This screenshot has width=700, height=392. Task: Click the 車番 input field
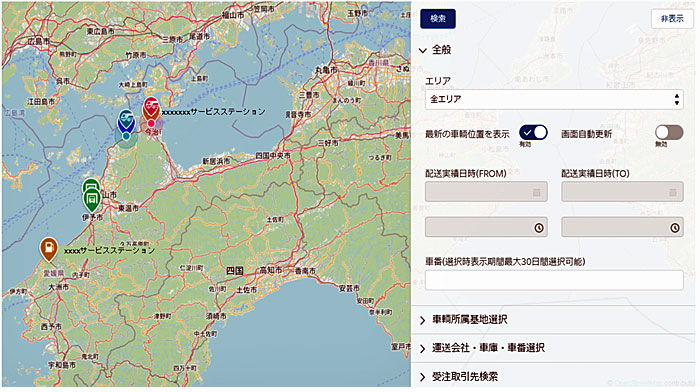point(554,280)
